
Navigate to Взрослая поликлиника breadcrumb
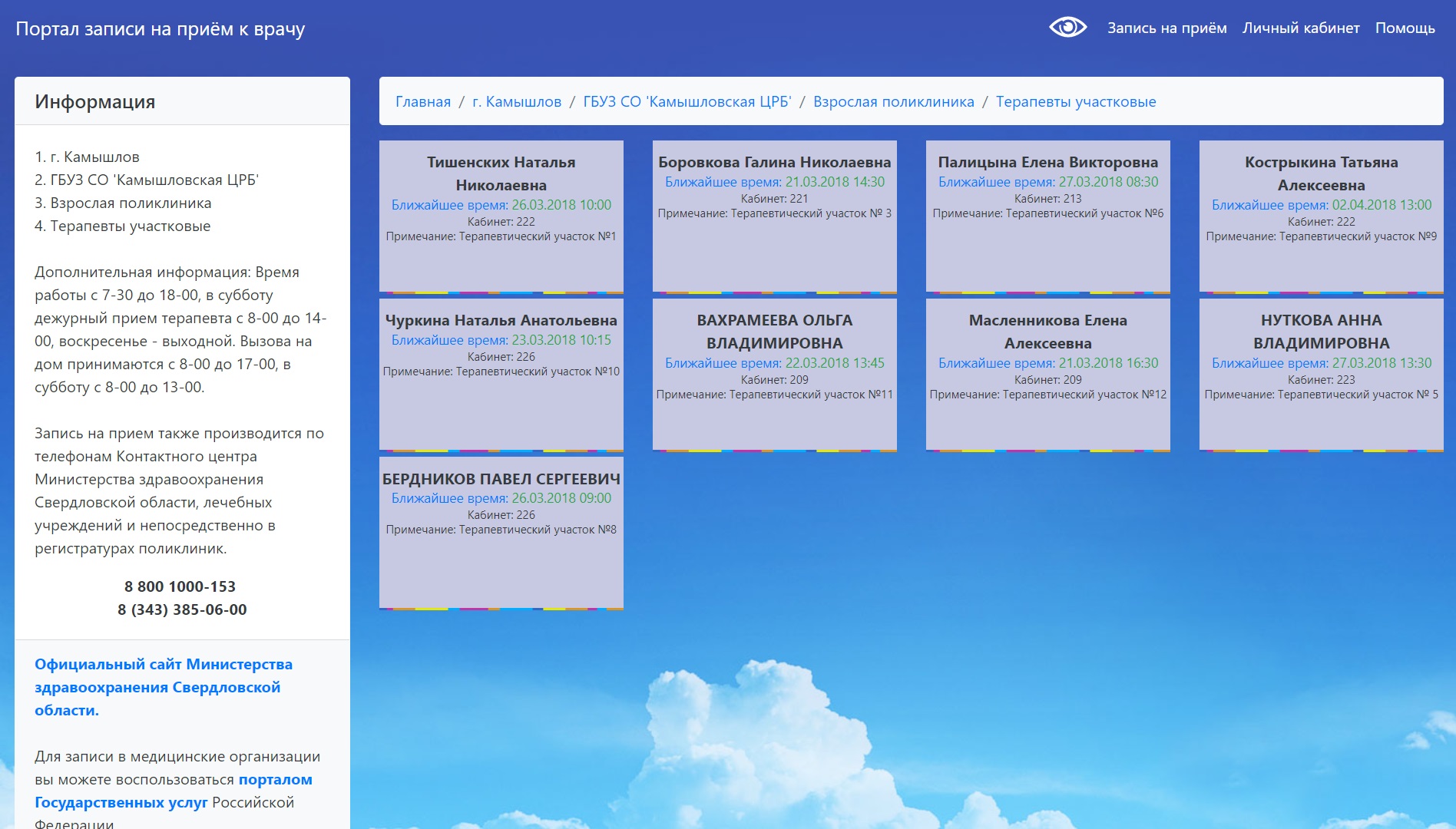[893, 102]
